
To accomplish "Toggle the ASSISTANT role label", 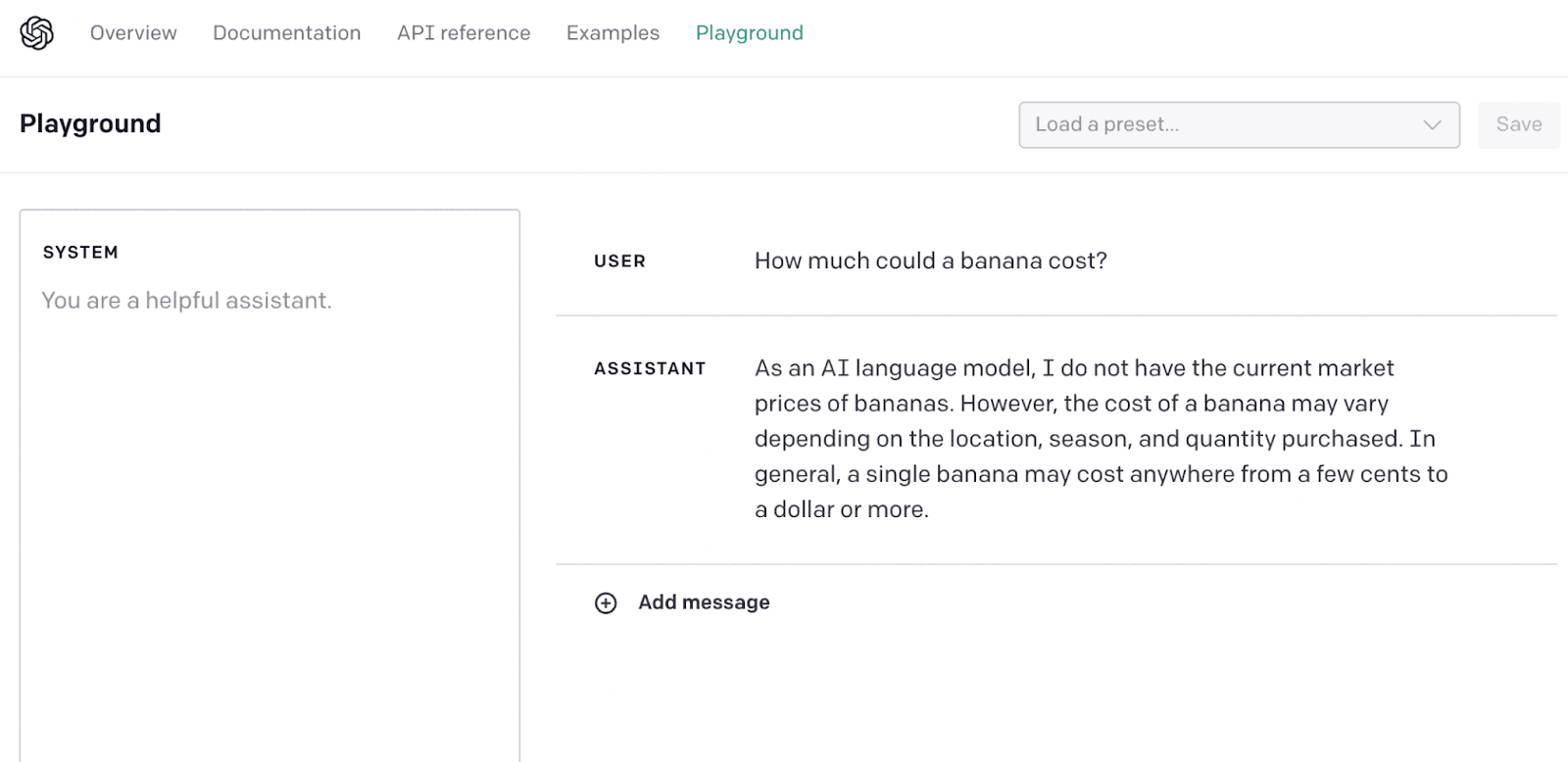I will click(650, 369).
